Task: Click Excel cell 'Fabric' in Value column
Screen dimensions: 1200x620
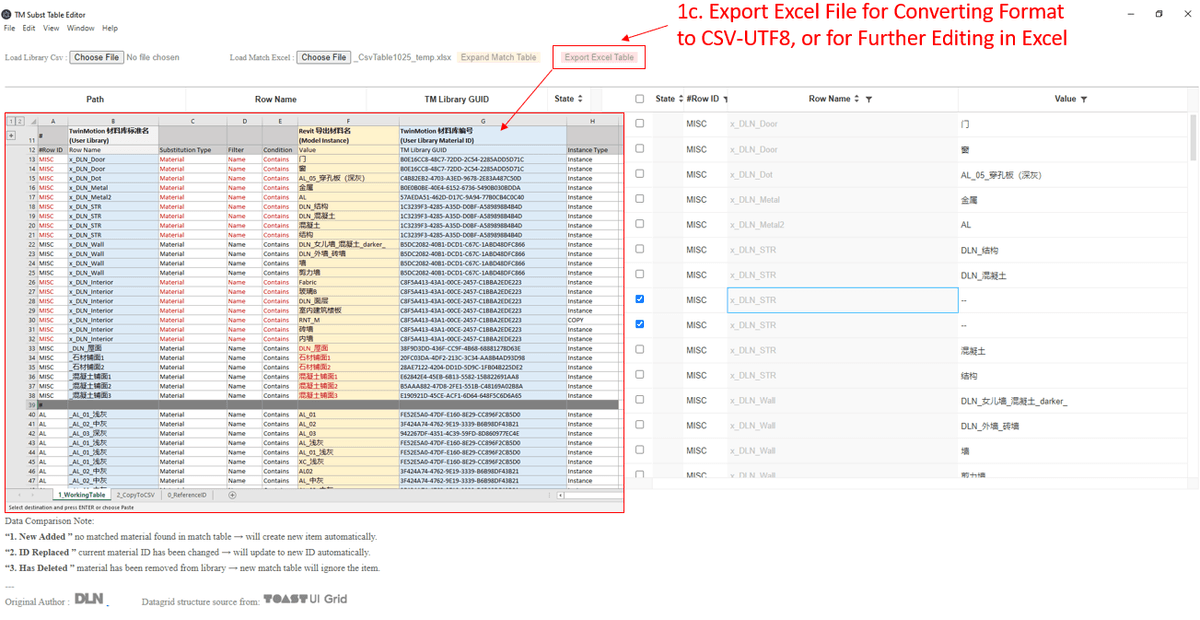Action: 348,282
